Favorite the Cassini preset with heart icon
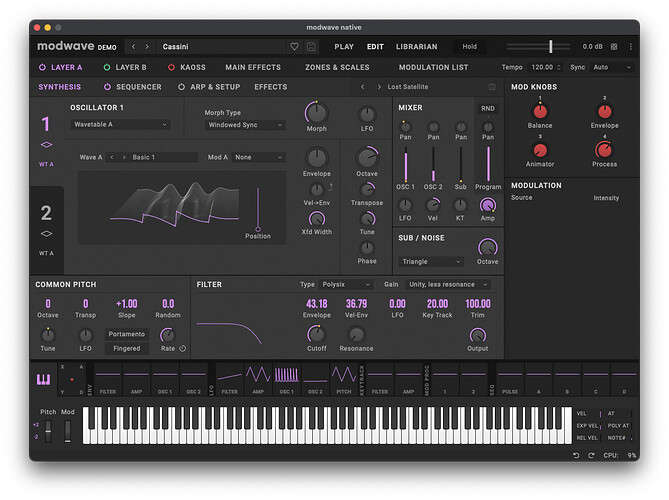Viewport: 669px width, 500px height. tap(294, 47)
